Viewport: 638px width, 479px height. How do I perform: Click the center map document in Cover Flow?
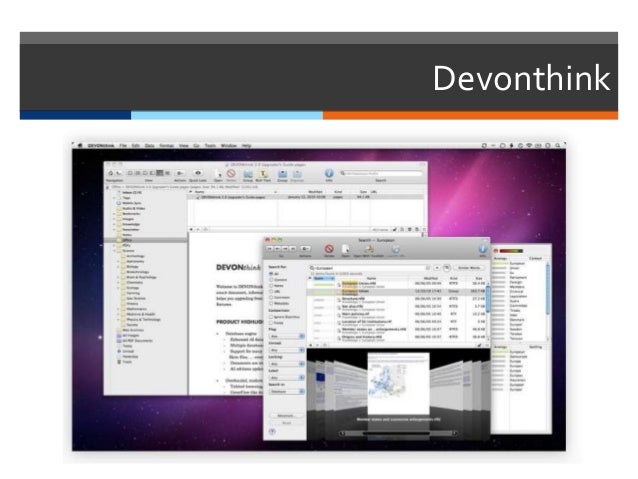[x=398, y=383]
